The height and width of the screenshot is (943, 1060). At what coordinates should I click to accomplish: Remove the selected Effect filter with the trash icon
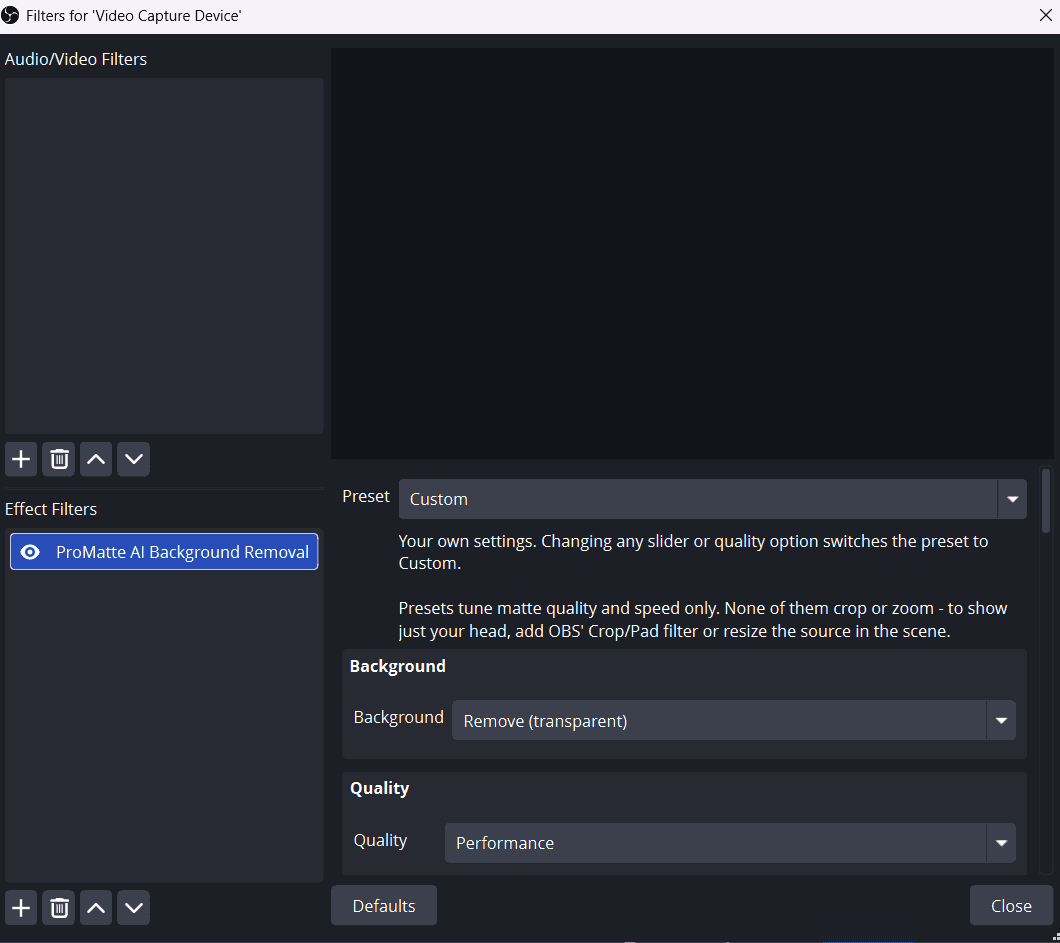59,908
